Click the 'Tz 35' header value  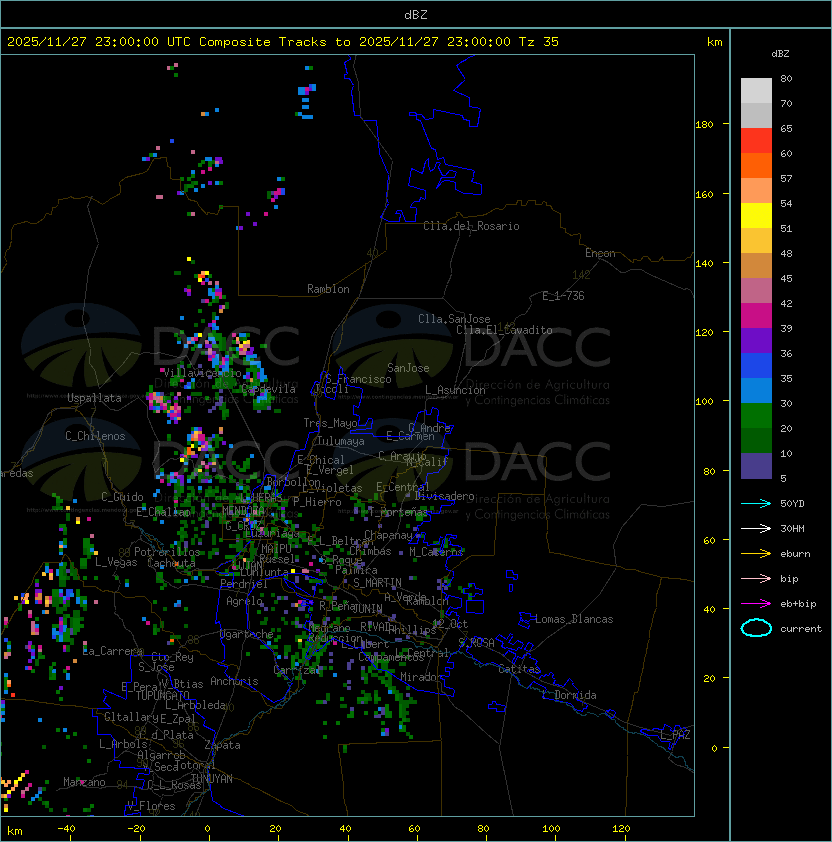click(x=539, y=42)
